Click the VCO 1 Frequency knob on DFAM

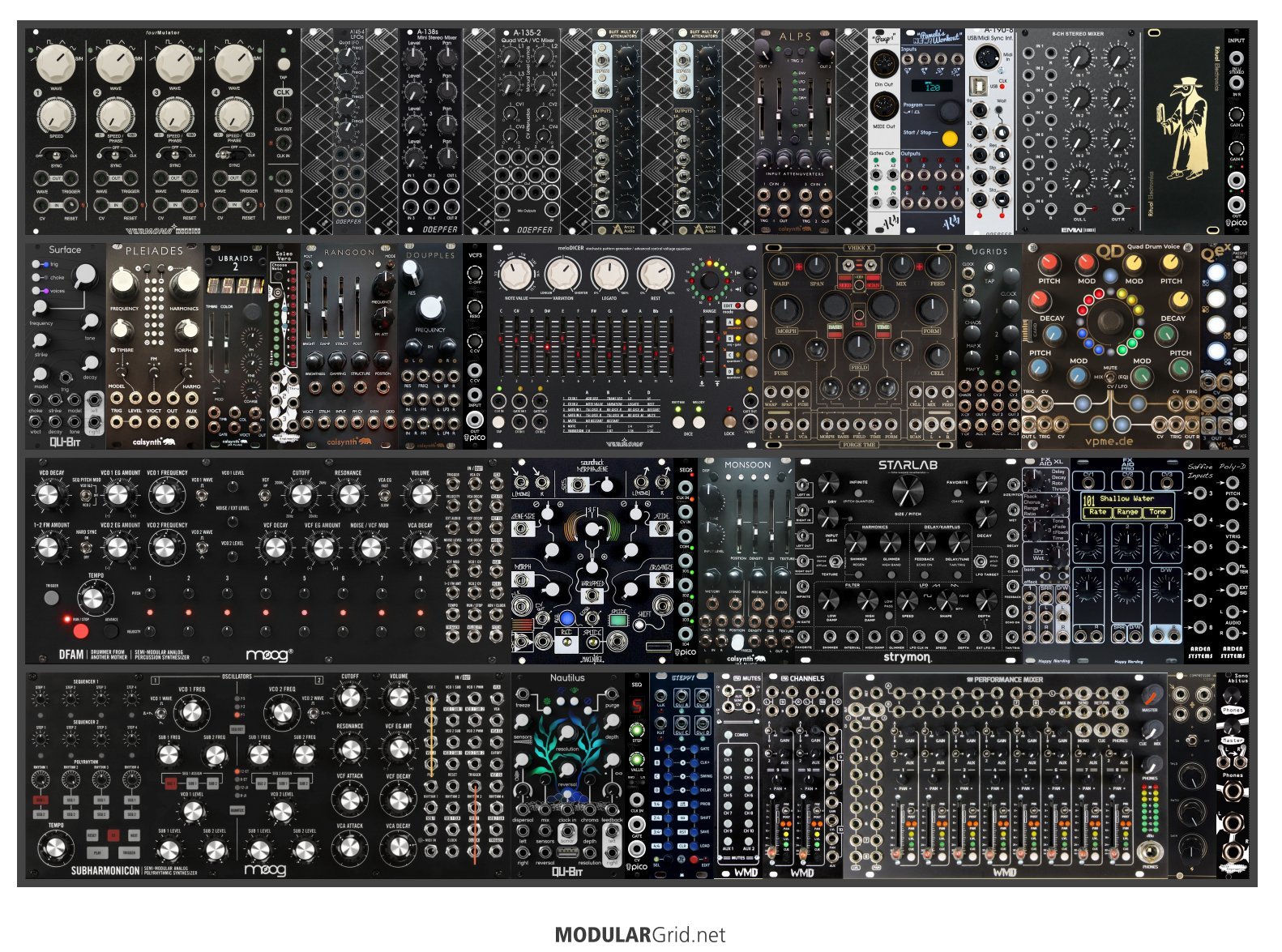pyautogui.click(x=167, y=495)
